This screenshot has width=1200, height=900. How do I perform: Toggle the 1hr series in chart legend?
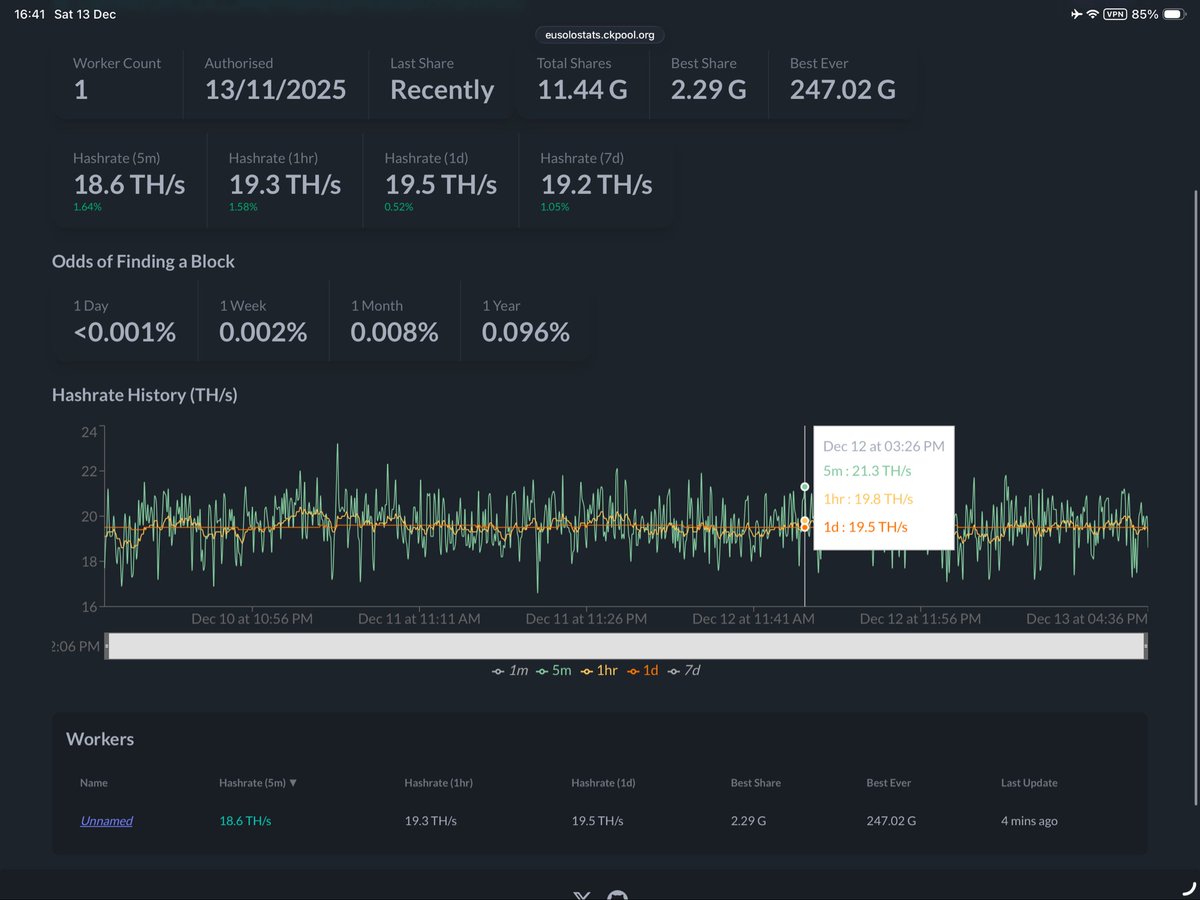(598, 670)
